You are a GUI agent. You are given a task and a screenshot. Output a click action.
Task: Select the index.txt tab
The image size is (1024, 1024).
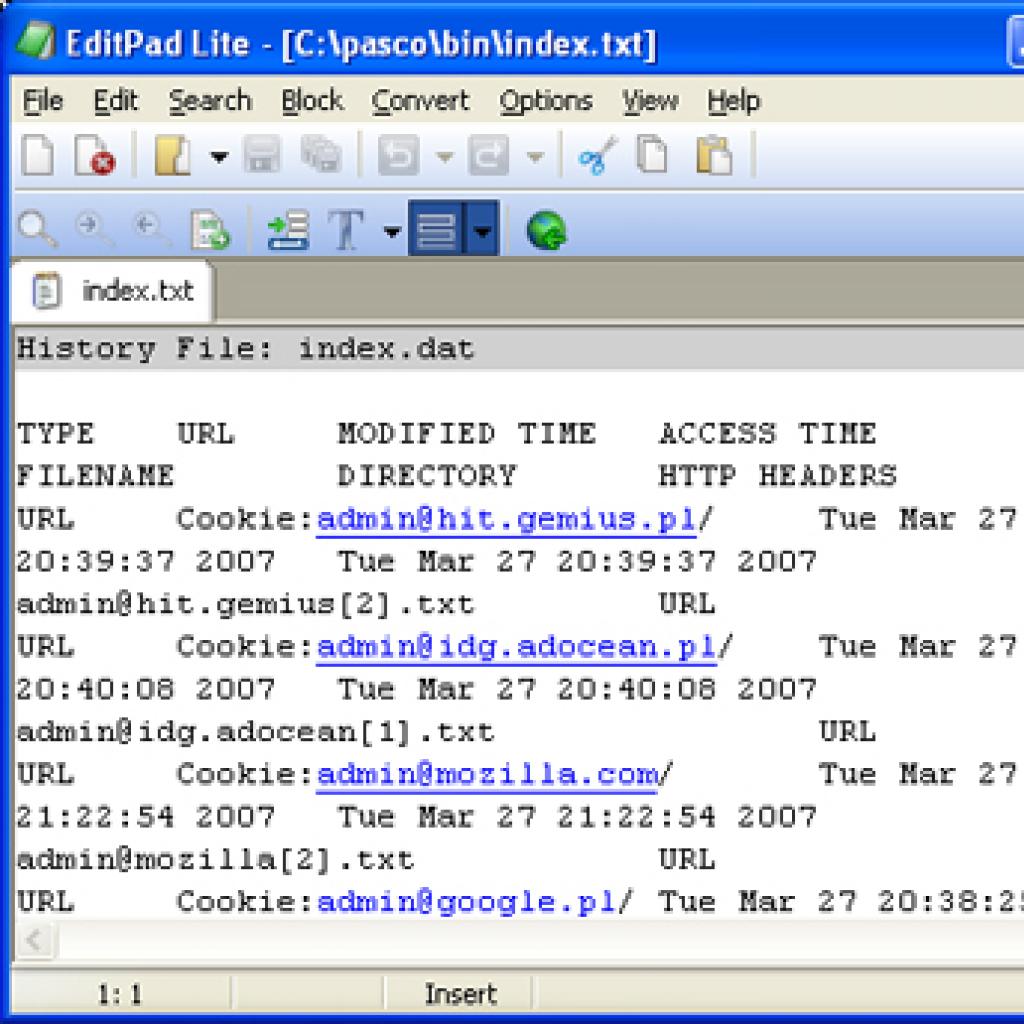click(x=112, y=291)
